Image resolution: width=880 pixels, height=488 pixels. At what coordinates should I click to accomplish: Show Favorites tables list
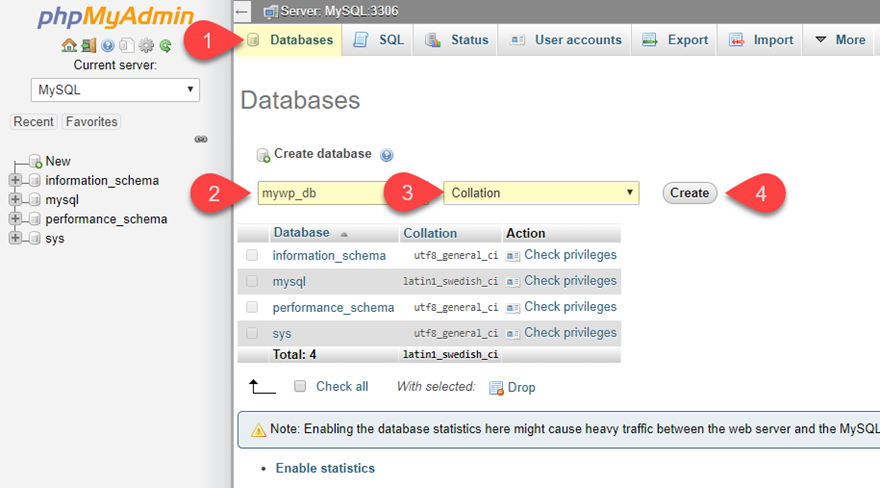pyautogui.click(x=91, y=122)
